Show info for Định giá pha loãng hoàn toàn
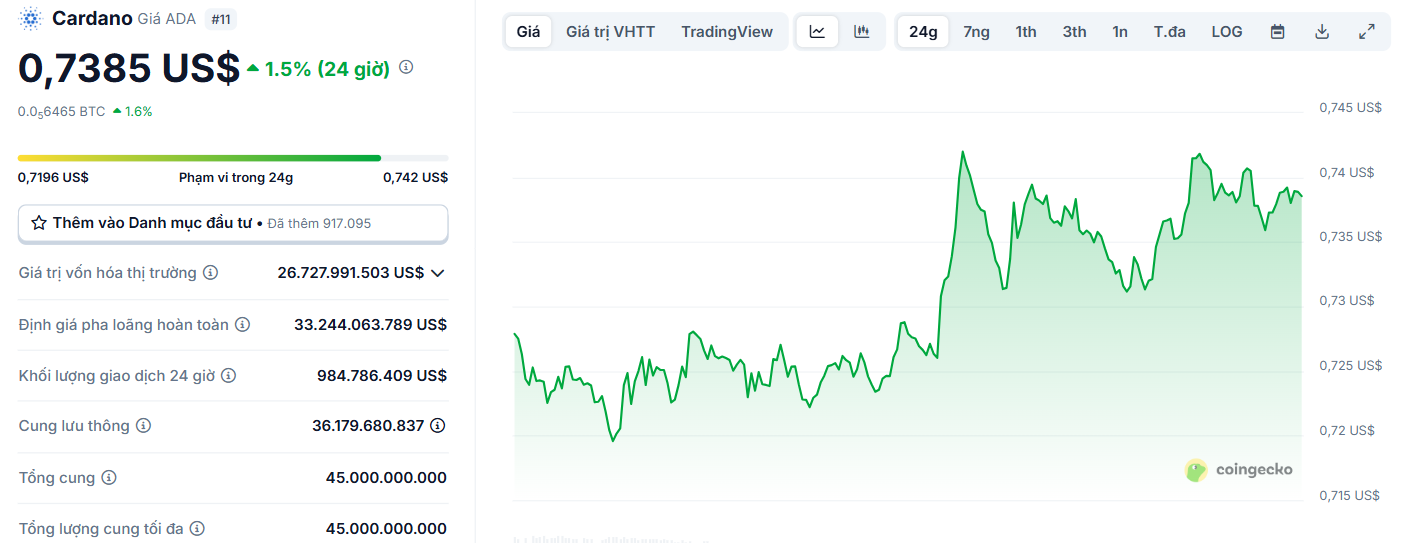 pyautogui.click(x=242, y=325)
